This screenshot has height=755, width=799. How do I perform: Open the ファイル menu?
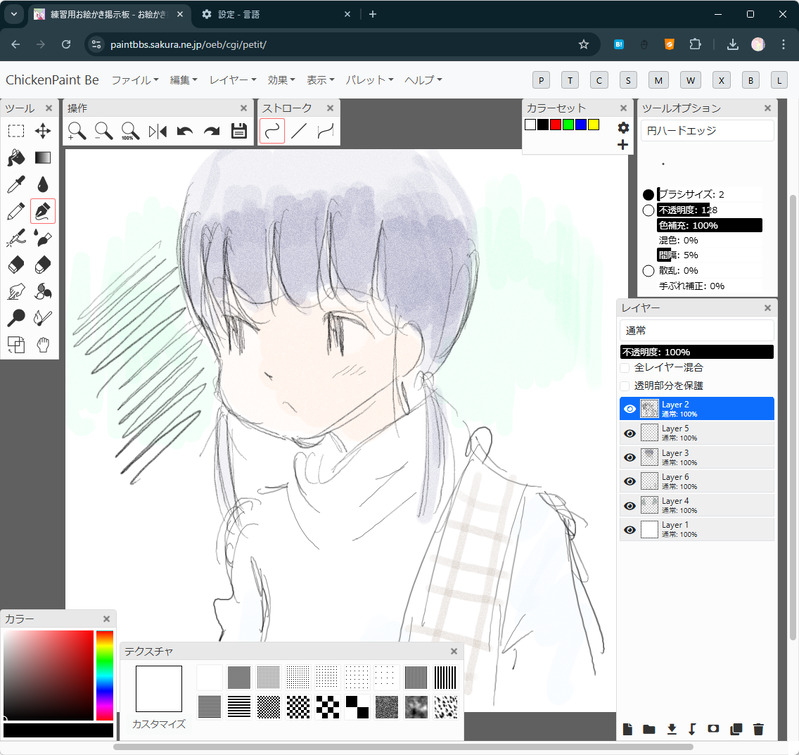tap(135, 80)
